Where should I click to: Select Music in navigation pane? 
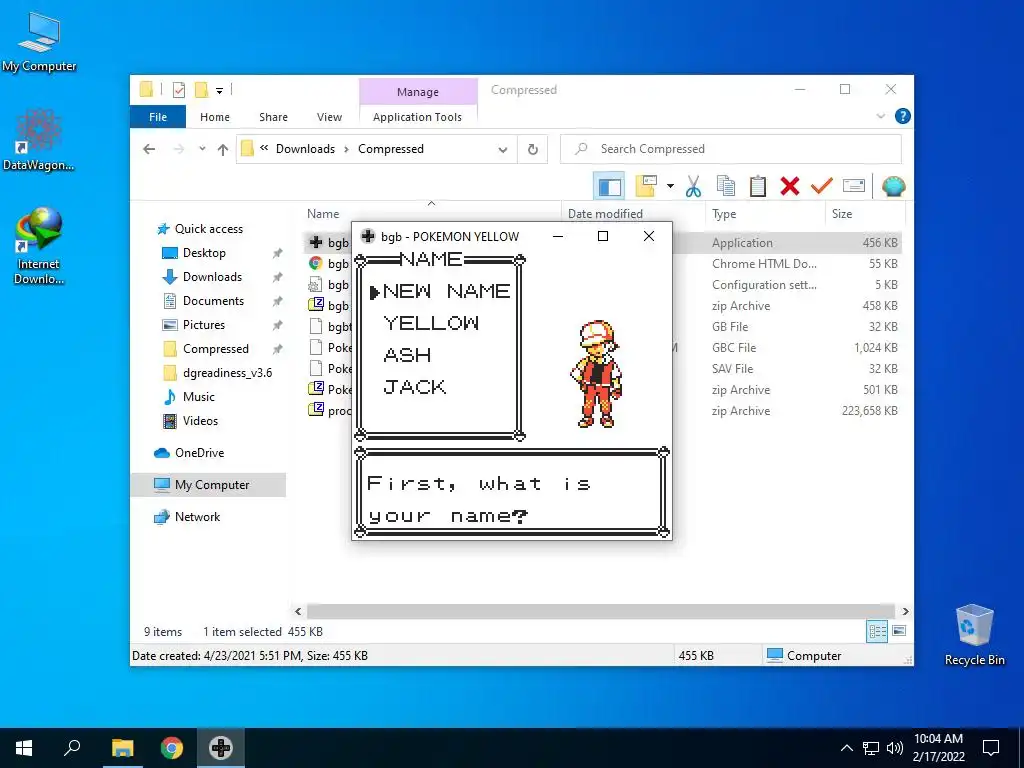click(198, 396)
